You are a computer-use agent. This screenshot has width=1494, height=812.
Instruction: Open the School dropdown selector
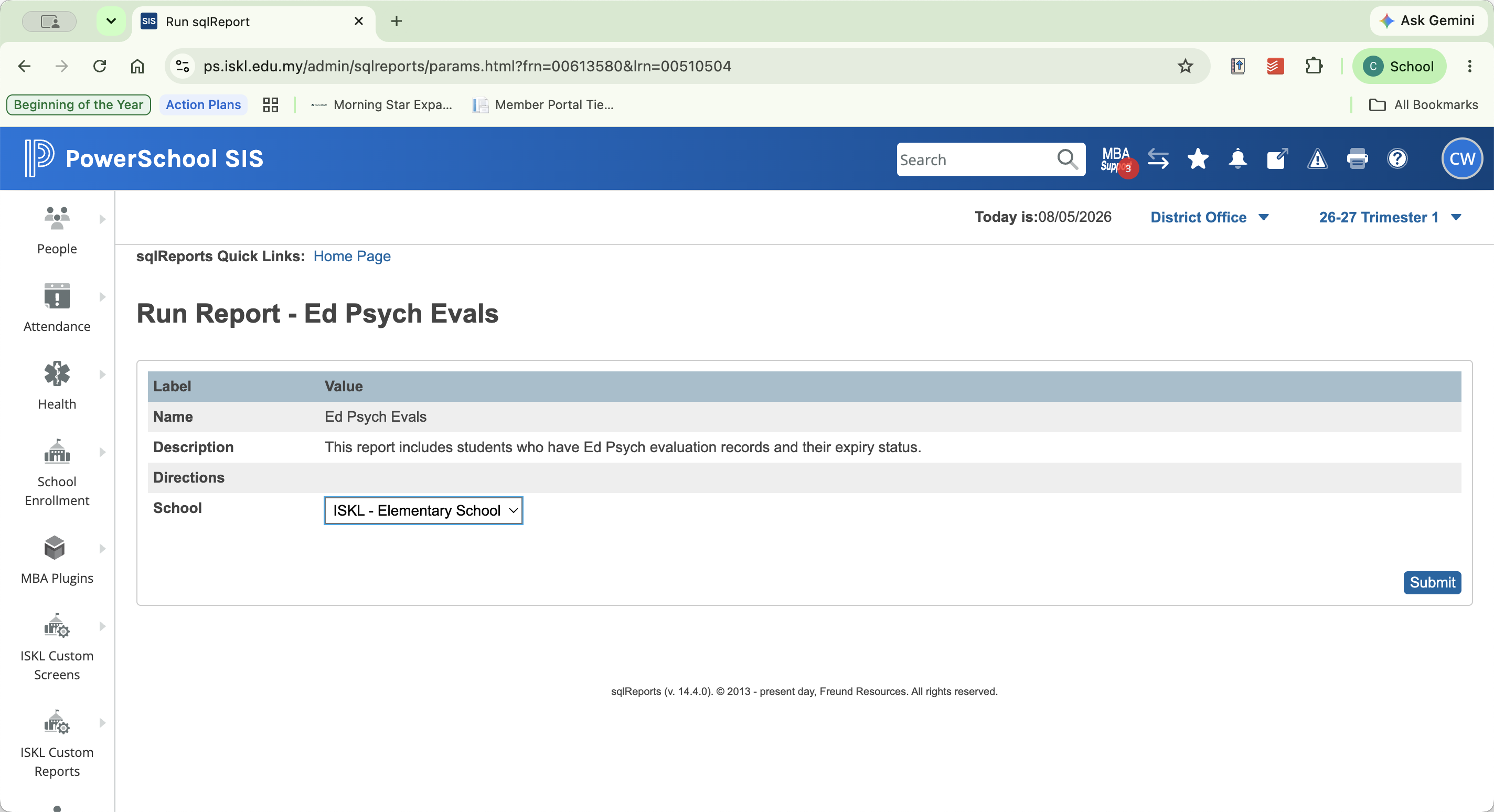click(423, 510)
